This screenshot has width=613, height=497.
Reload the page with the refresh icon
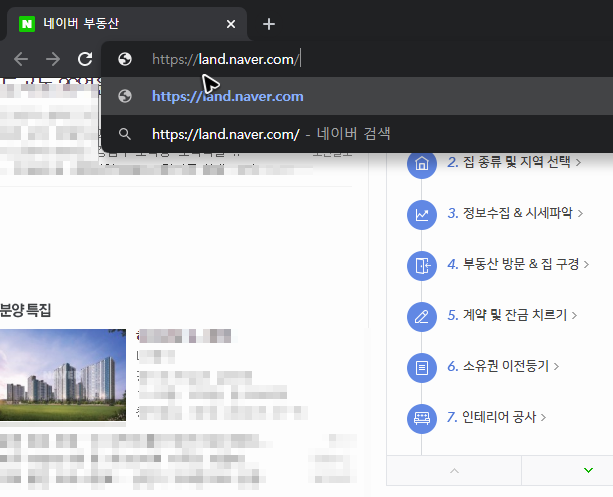pos(85,59)
